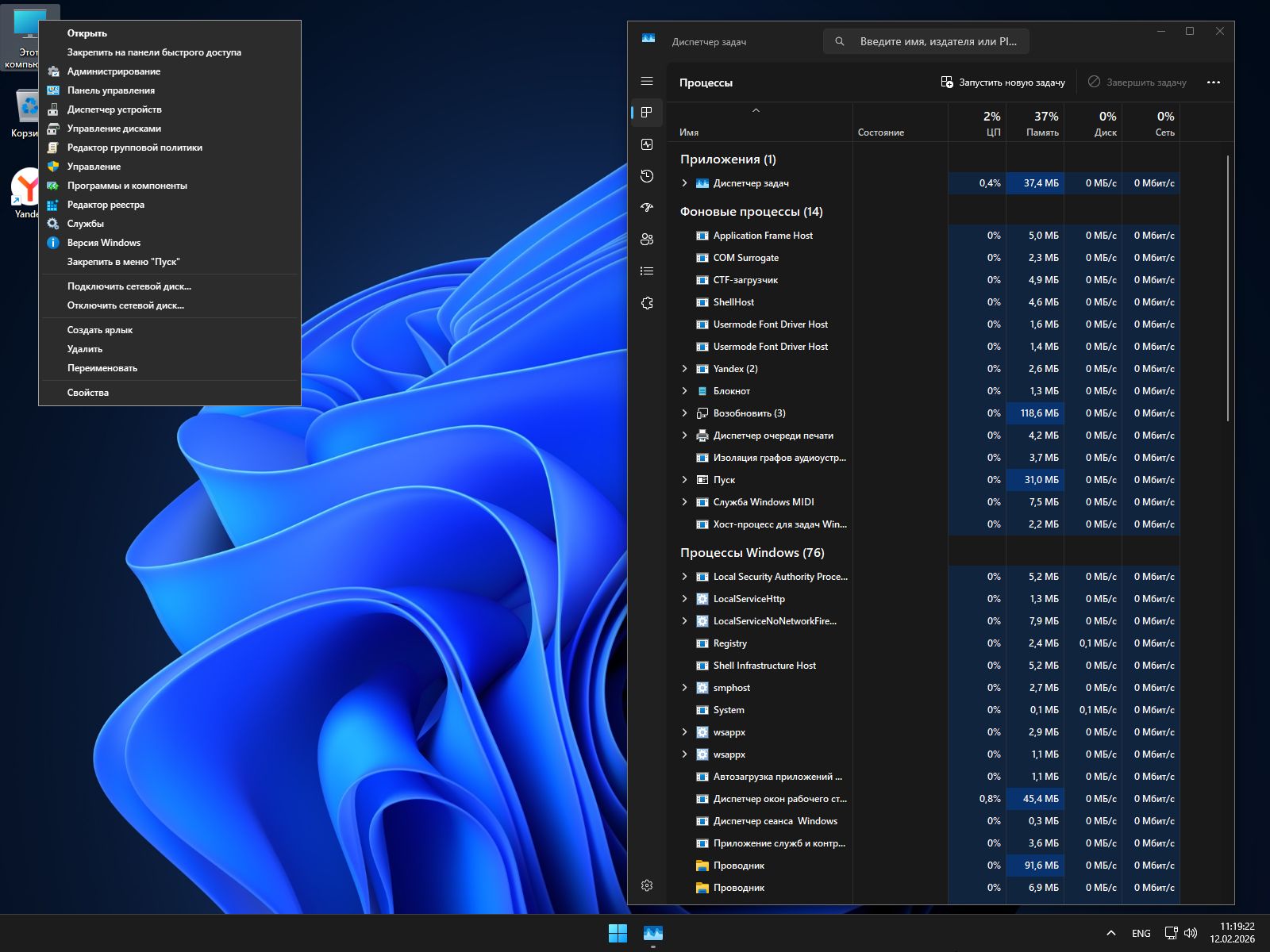
Task: Click the three-dot more options button
Action: click(x=1213, y=83)
